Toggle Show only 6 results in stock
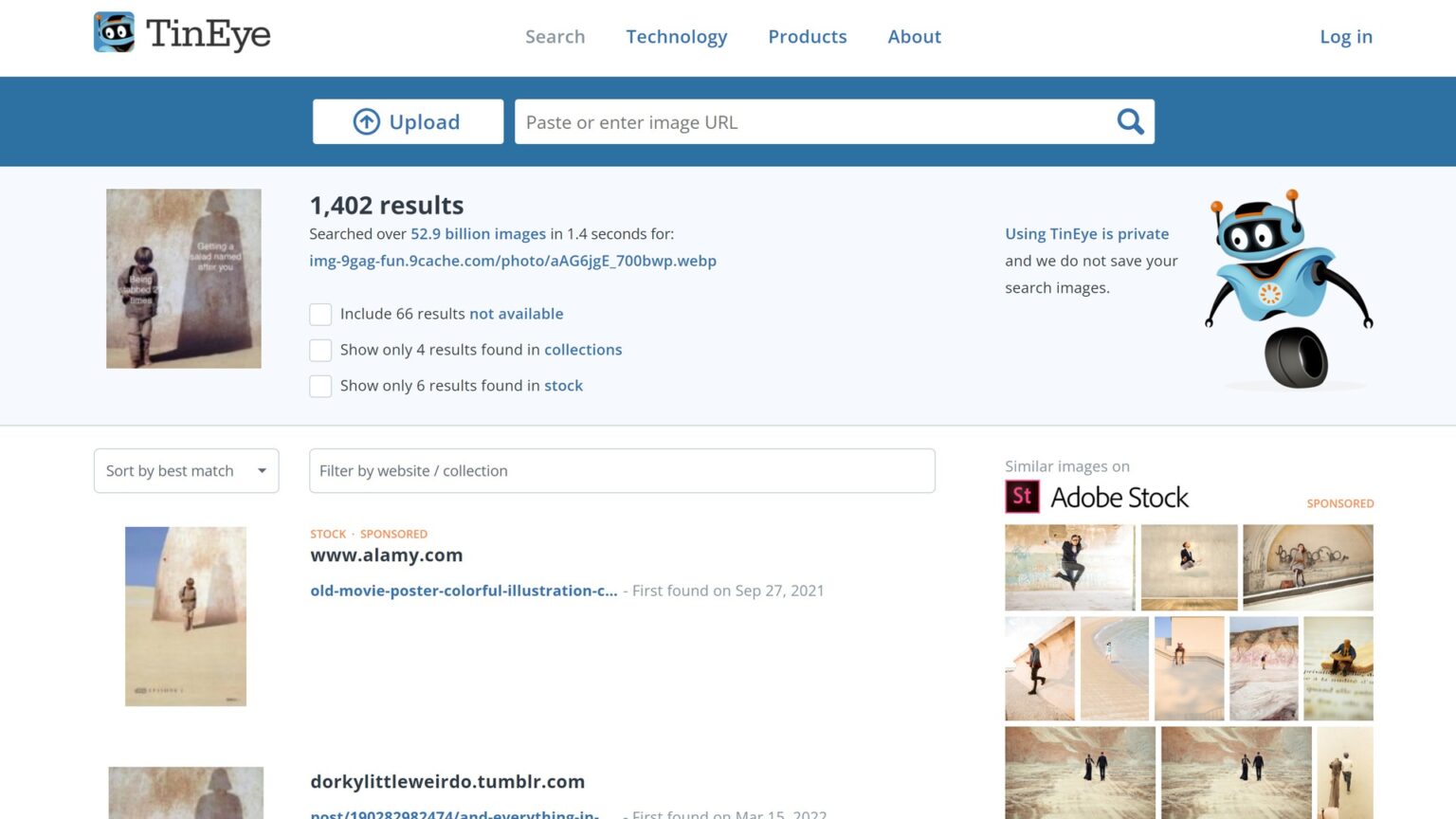The height and width of the screenshot is (819, 1456). pyautogui.click(x=320, y=386)
